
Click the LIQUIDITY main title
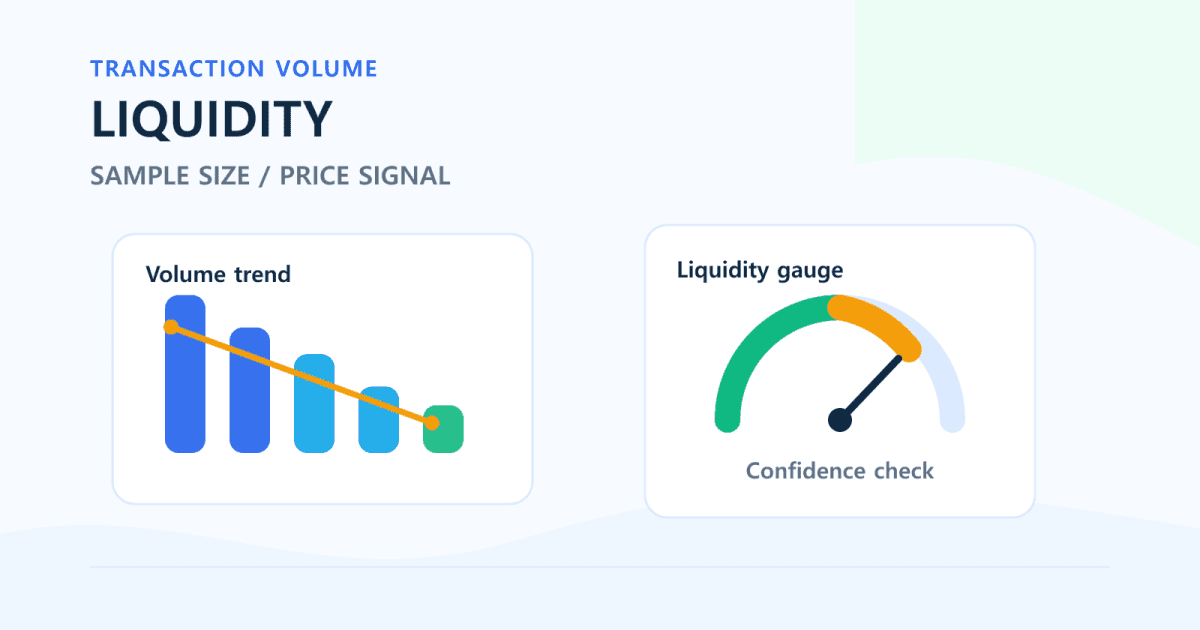coord(211,120)
